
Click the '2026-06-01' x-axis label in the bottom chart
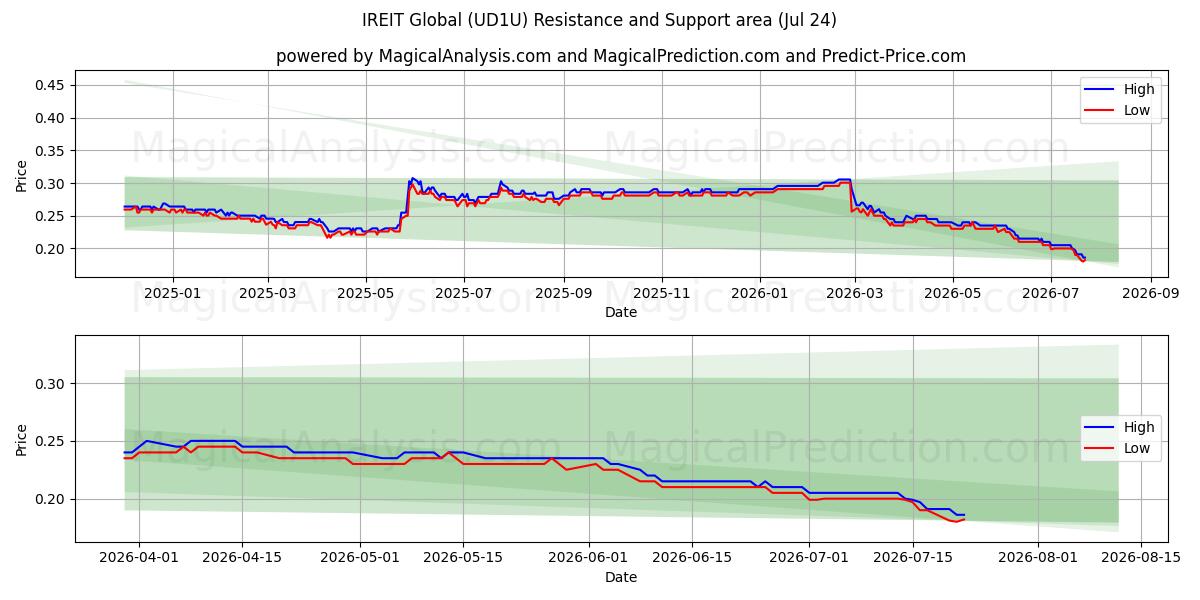pyautogui.click(x=589, y=558)
